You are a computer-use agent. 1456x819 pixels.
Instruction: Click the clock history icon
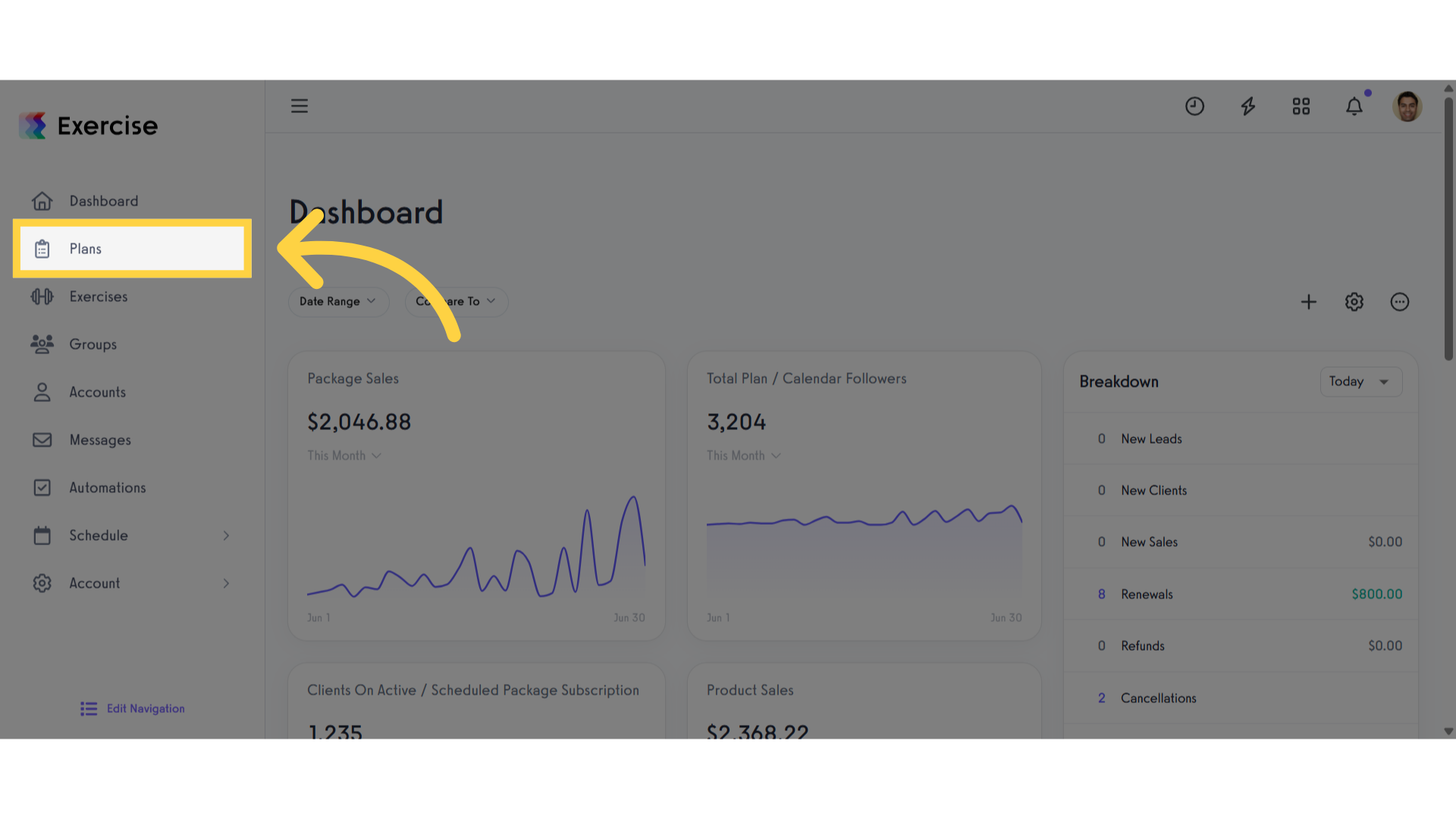tap(1194, 106)
